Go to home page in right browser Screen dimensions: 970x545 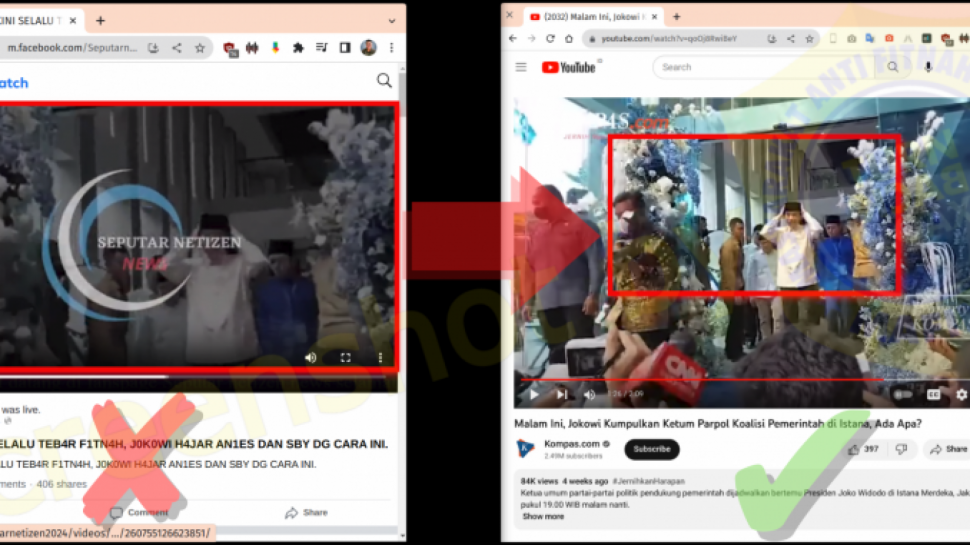569,38
